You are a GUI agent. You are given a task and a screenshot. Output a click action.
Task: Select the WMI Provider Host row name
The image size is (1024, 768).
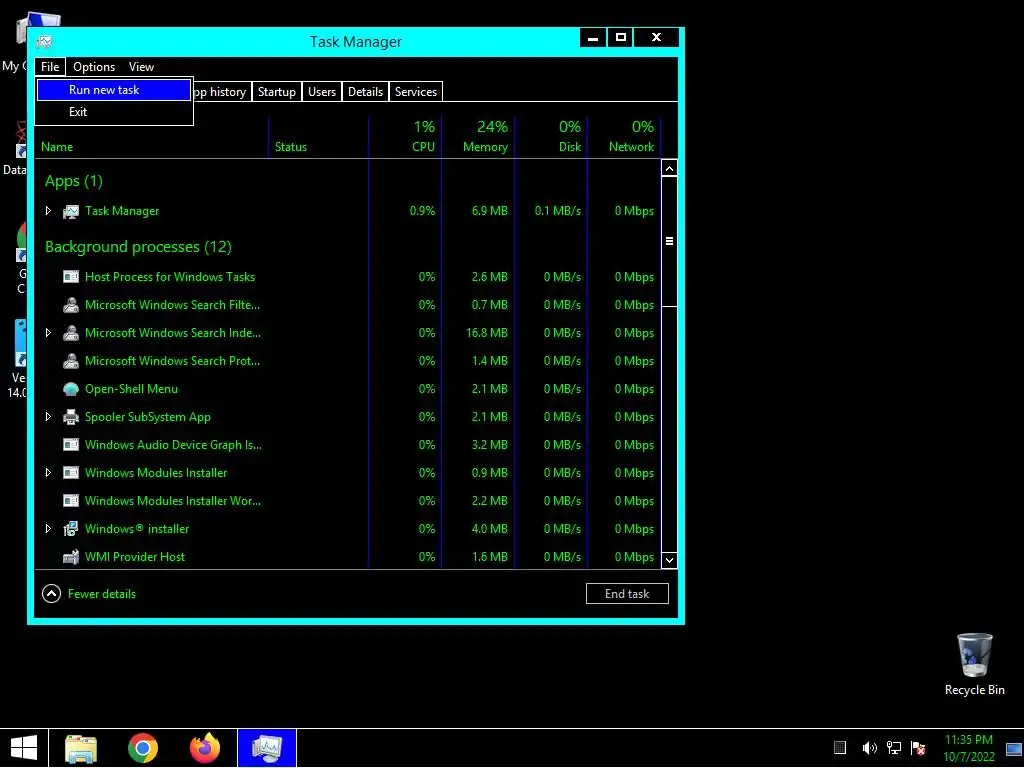pos(135,557)
